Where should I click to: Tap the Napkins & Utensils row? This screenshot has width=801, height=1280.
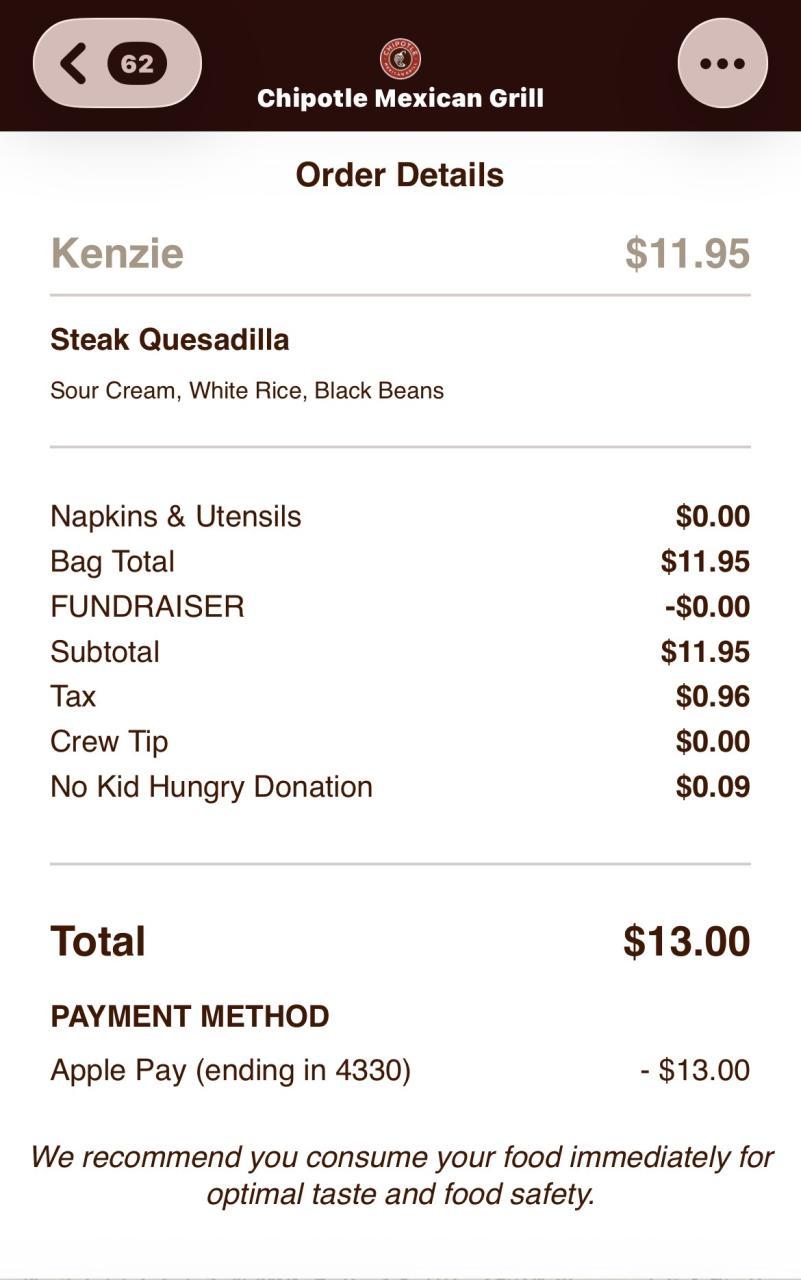176,517
